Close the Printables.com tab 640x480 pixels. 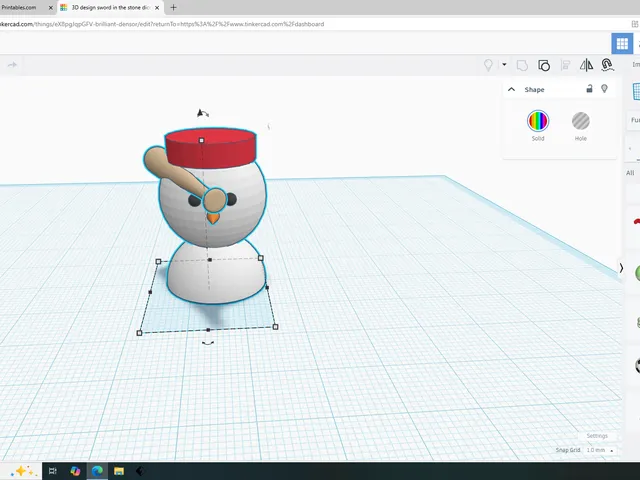click(51, 7)
